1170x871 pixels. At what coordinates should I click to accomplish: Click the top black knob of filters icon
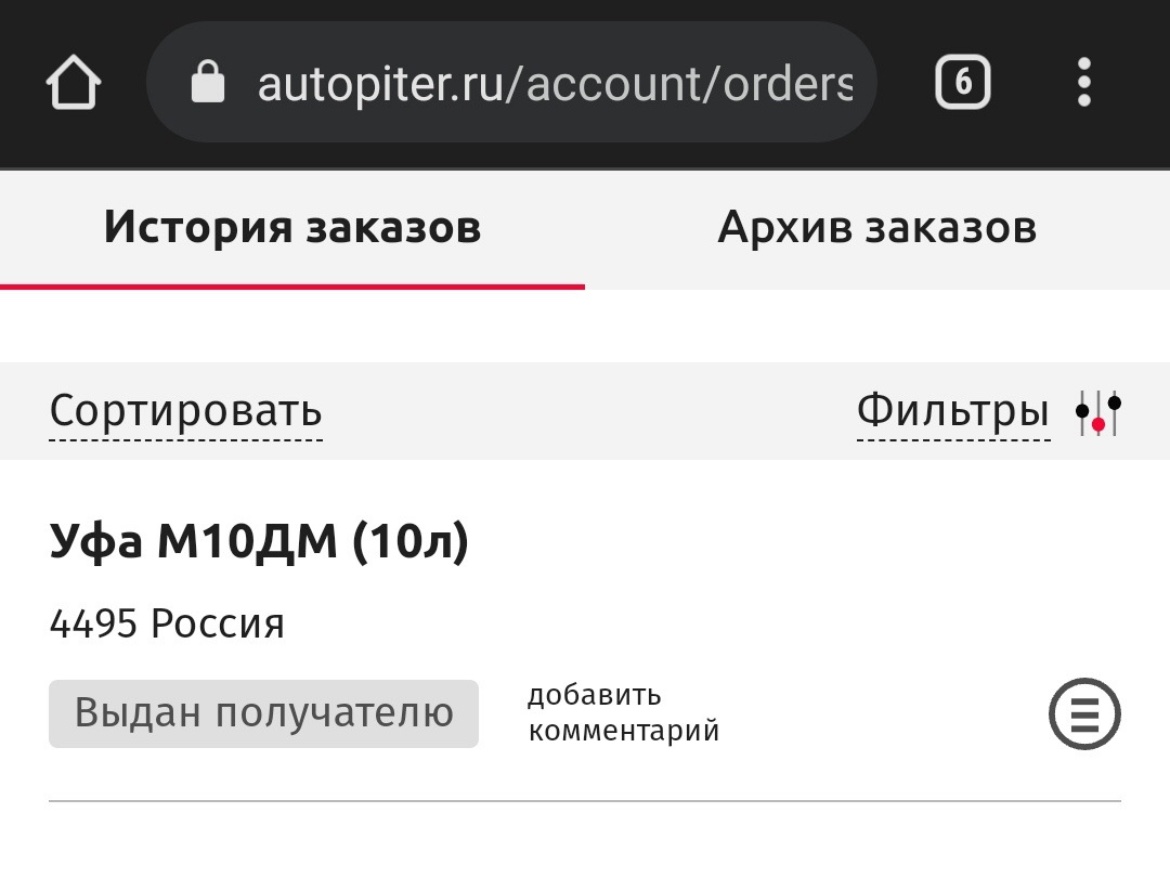coord(1114,403)
